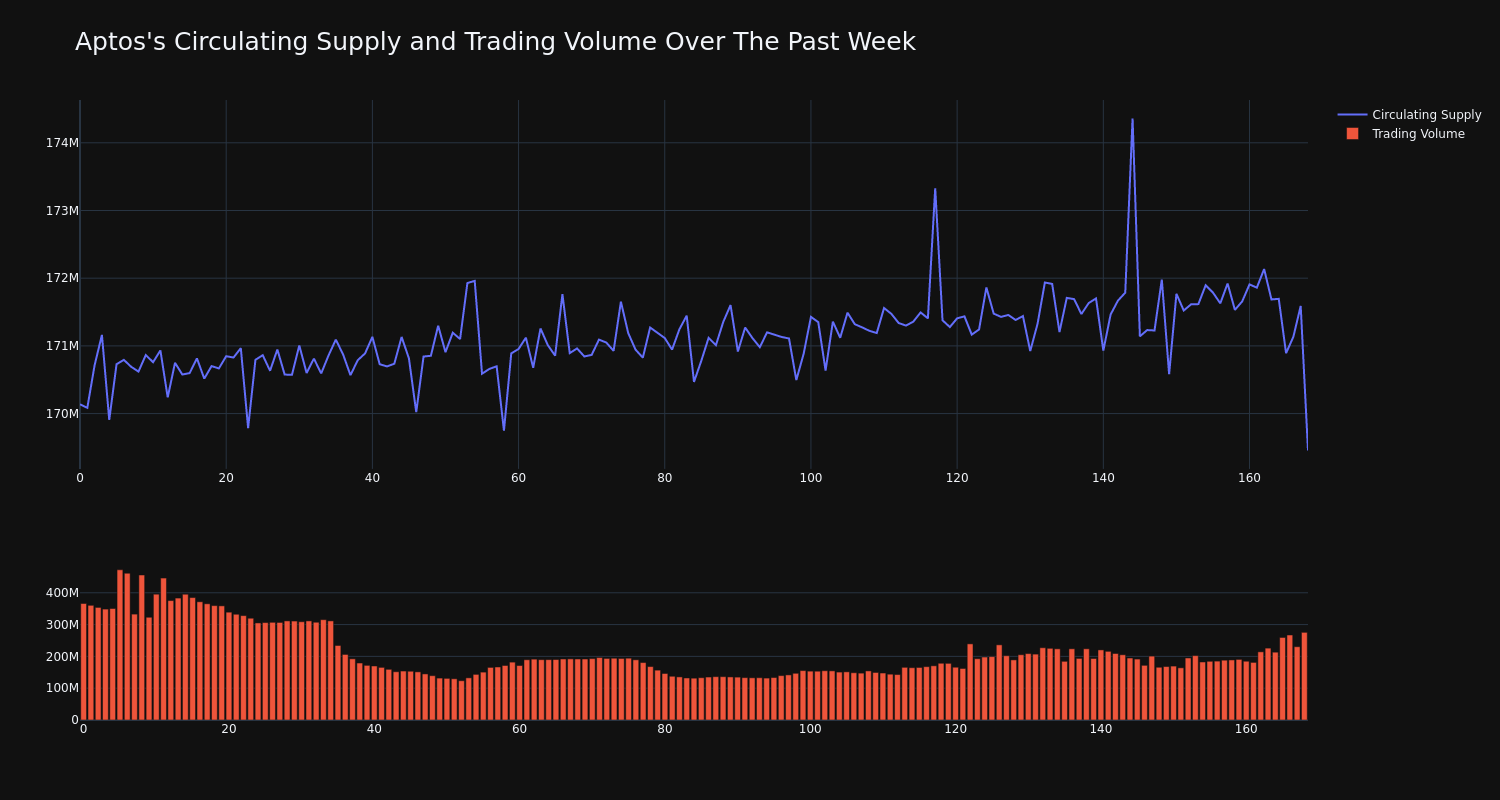Toggle the Circulating Supply legend entry
1500x800 pixels.
click(1409, 115)
